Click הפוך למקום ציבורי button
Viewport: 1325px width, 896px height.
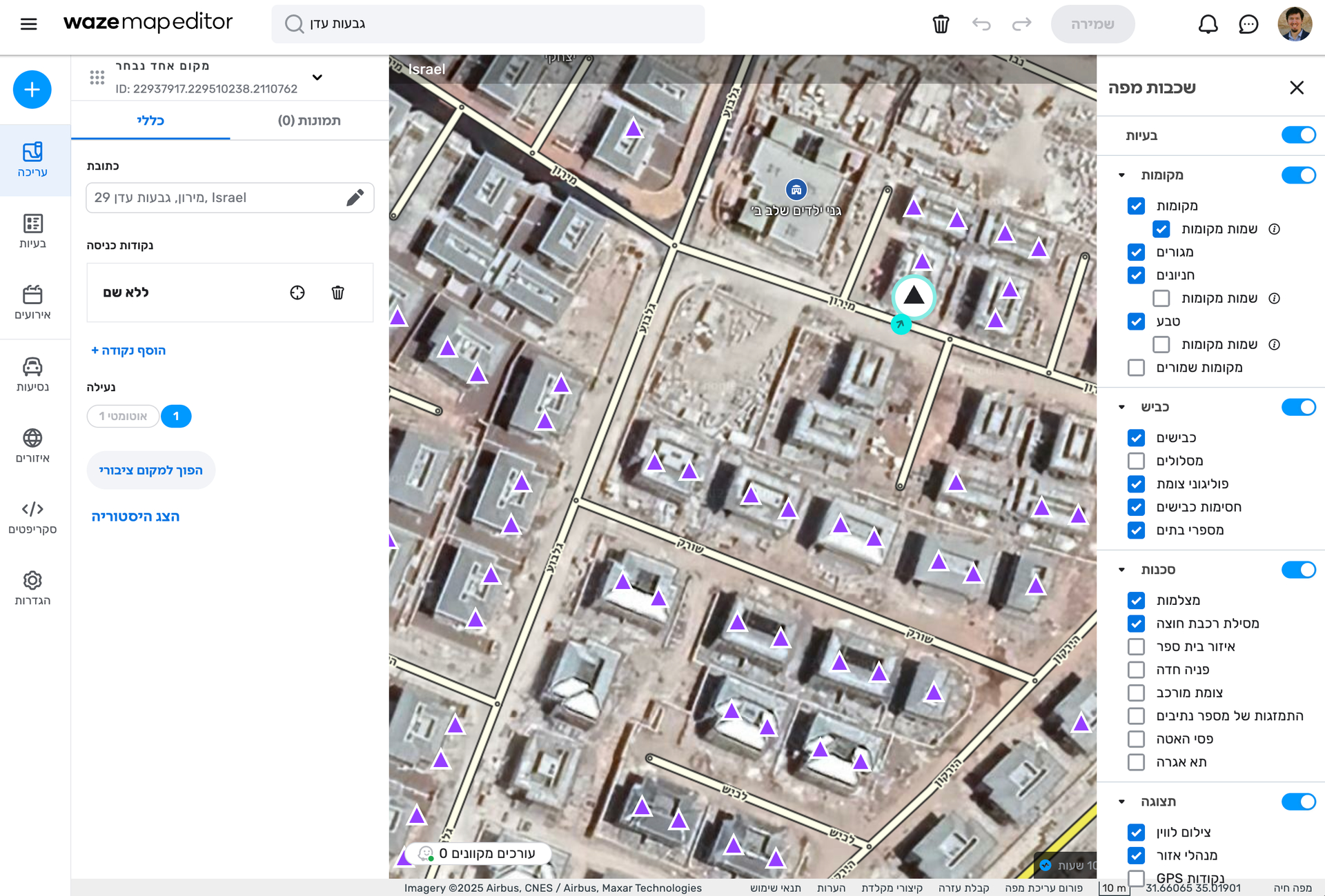coord(150,470)
